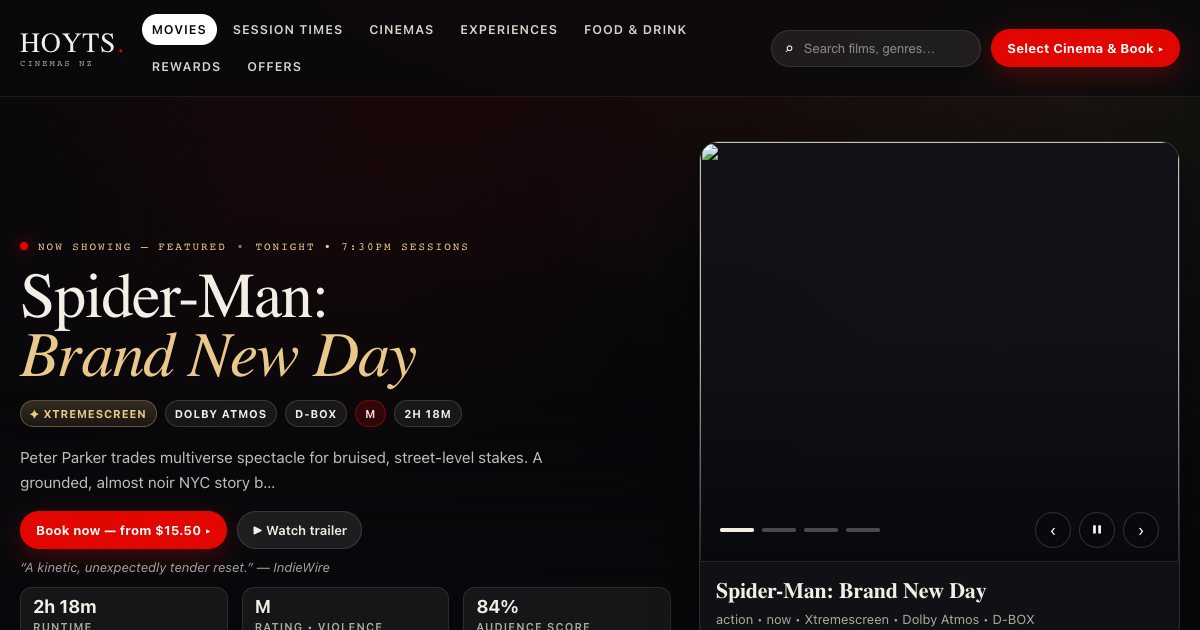Select the first carousel indicator
The image size is (1200, 630).
tap(737, 530)
